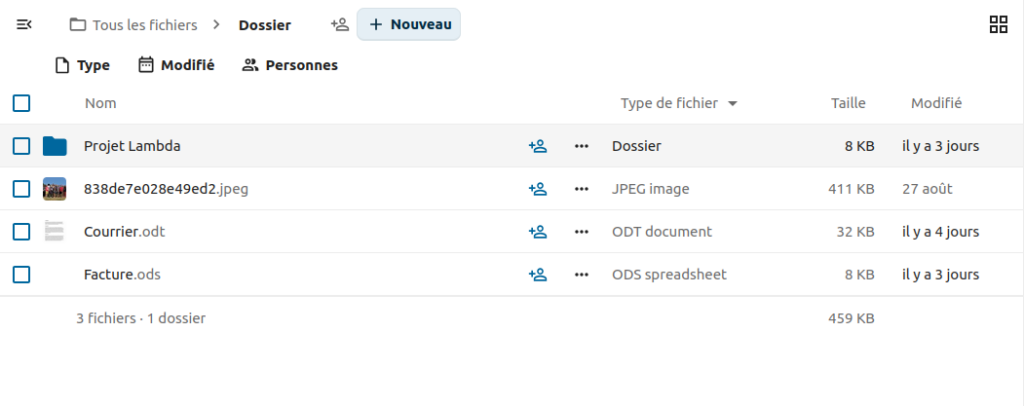The image size is (1024, 406).
Task: Switch to grid view icon
Action: pyautogui.click(x=997, y=25)
